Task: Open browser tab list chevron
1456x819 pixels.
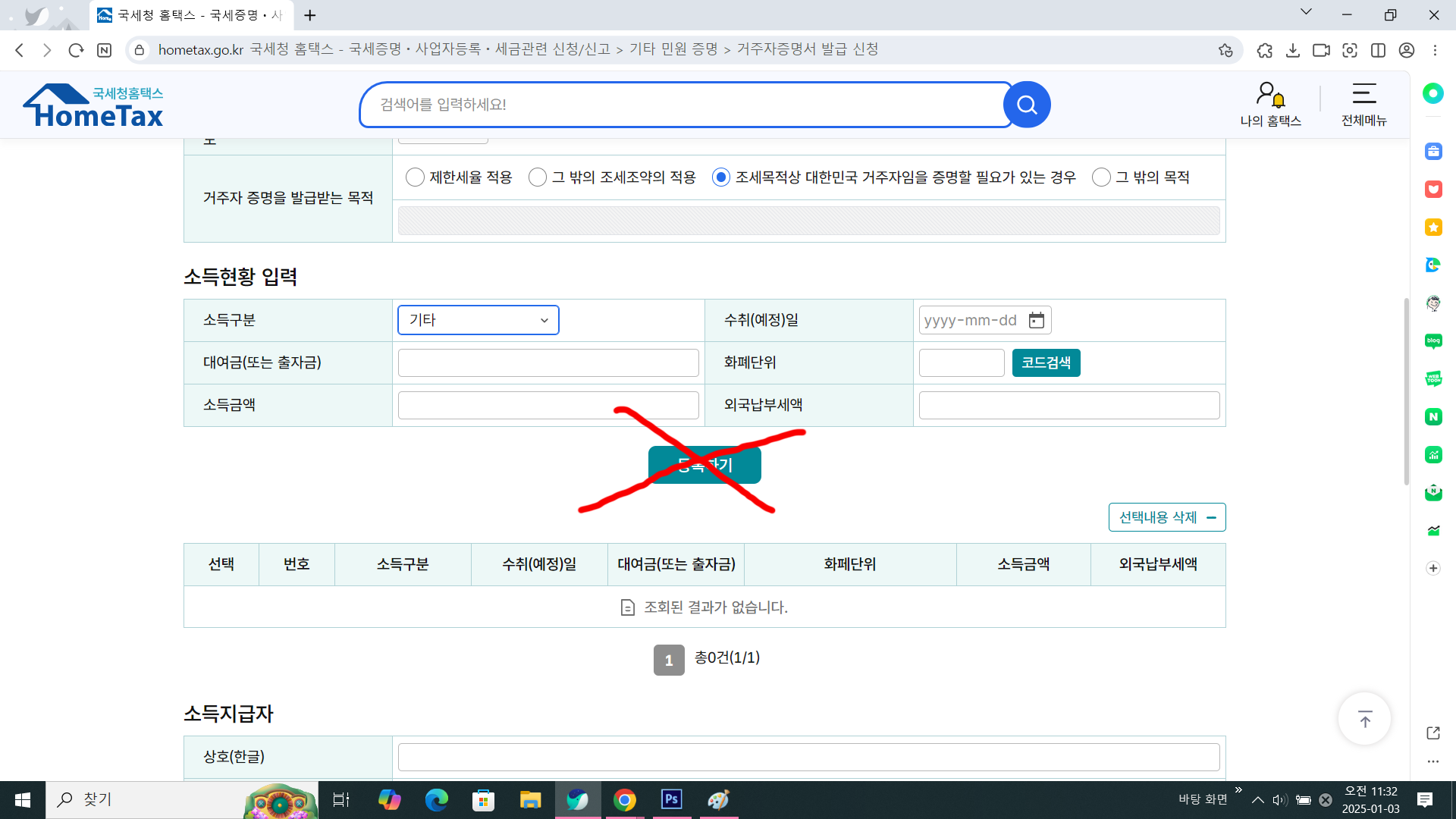Action: [1306, 12]
